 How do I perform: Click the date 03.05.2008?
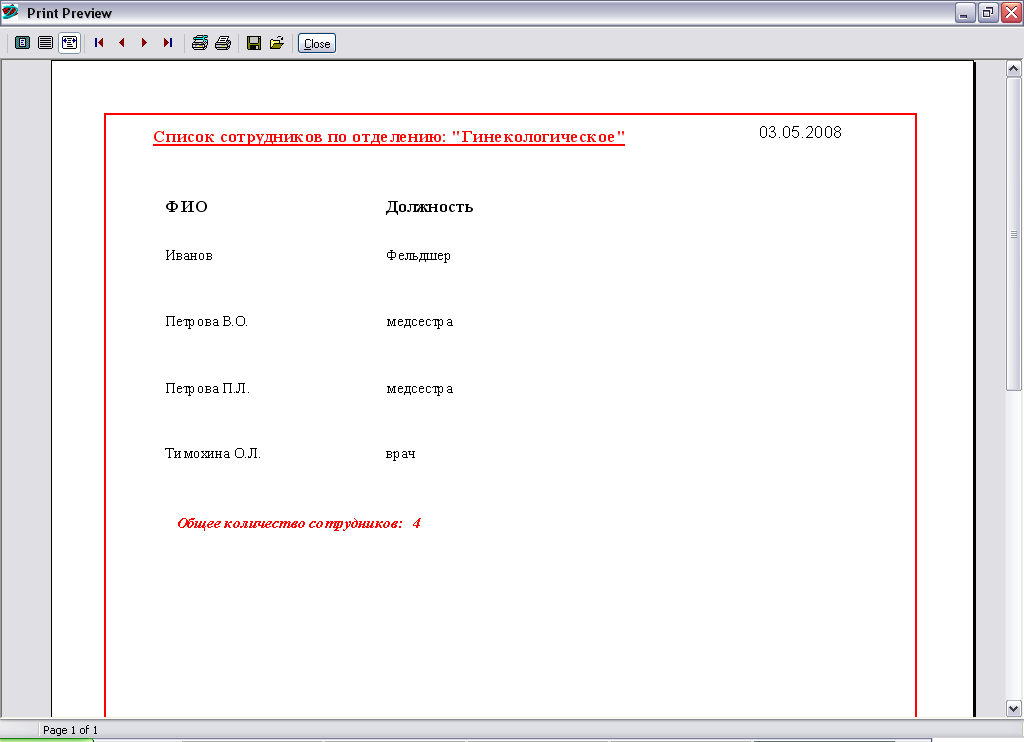point(800,132)
